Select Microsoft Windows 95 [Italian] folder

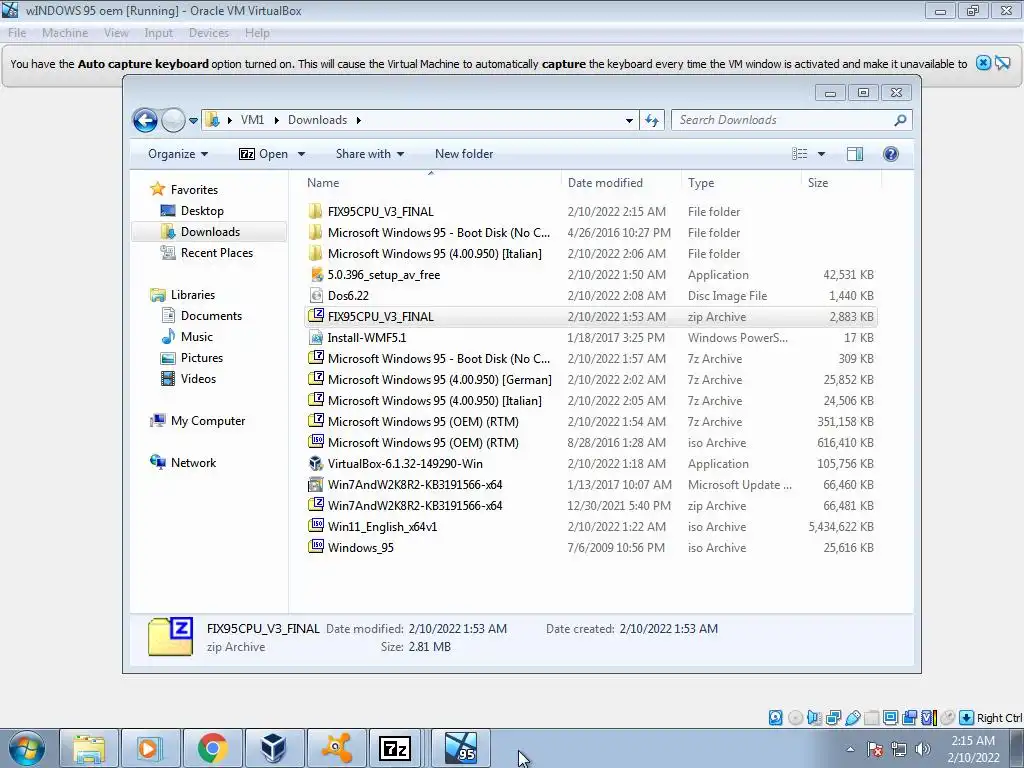coord(434,254)
